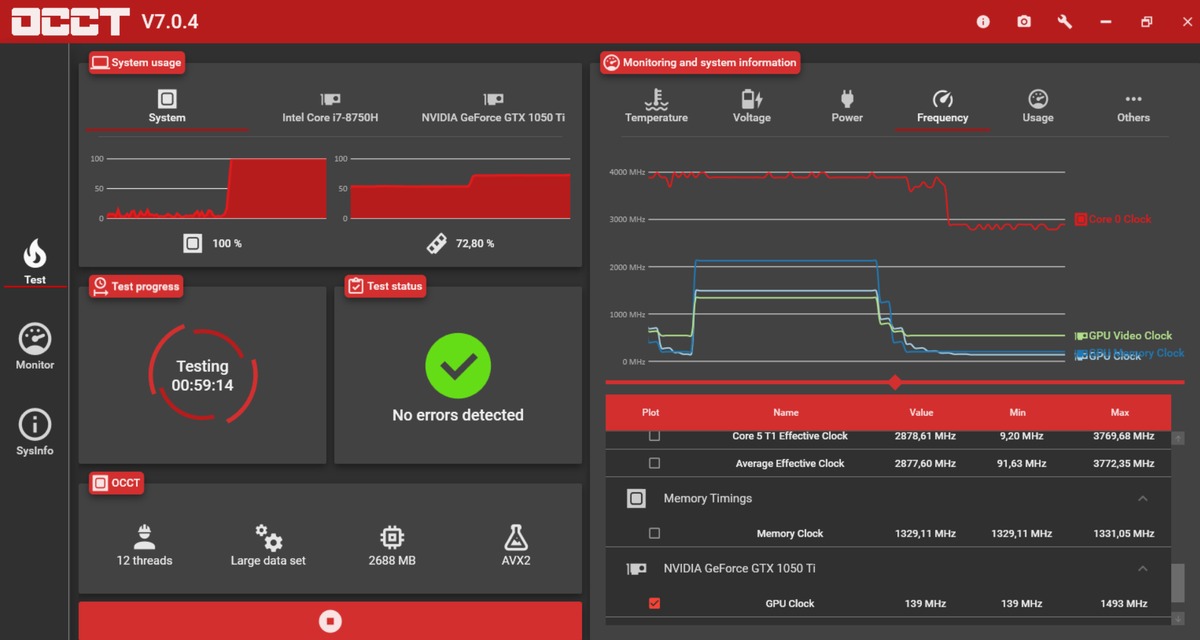Click the frequency graph plot area
1200x640 pixels.
point(857,266)
